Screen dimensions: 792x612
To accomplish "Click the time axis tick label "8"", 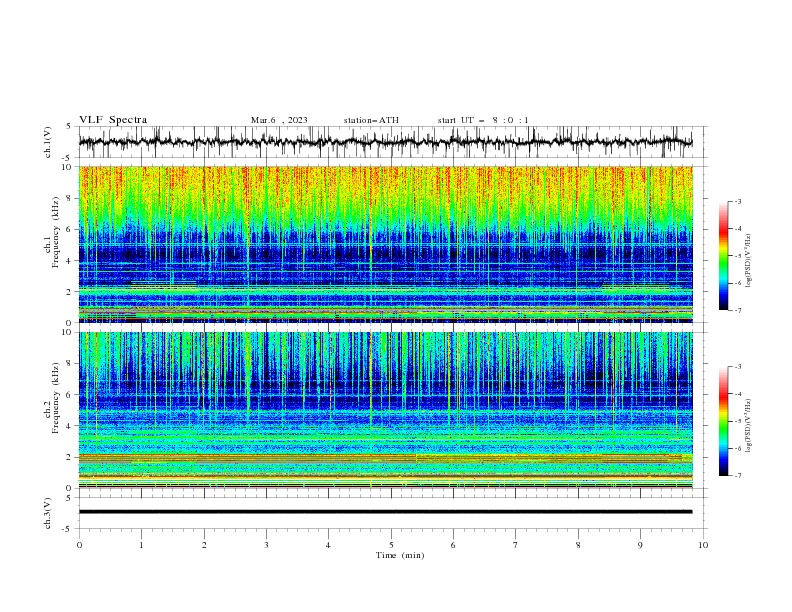I will pos(578,545).
